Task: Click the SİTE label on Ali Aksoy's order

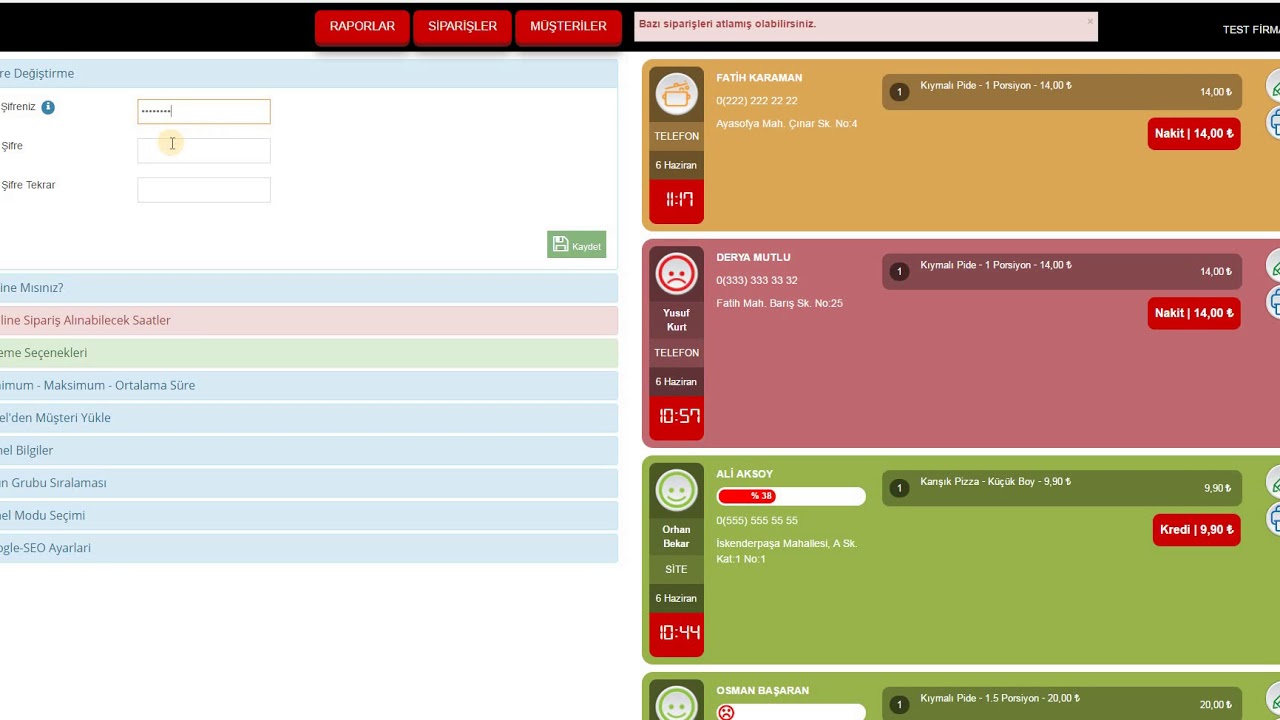Action: 677,569
